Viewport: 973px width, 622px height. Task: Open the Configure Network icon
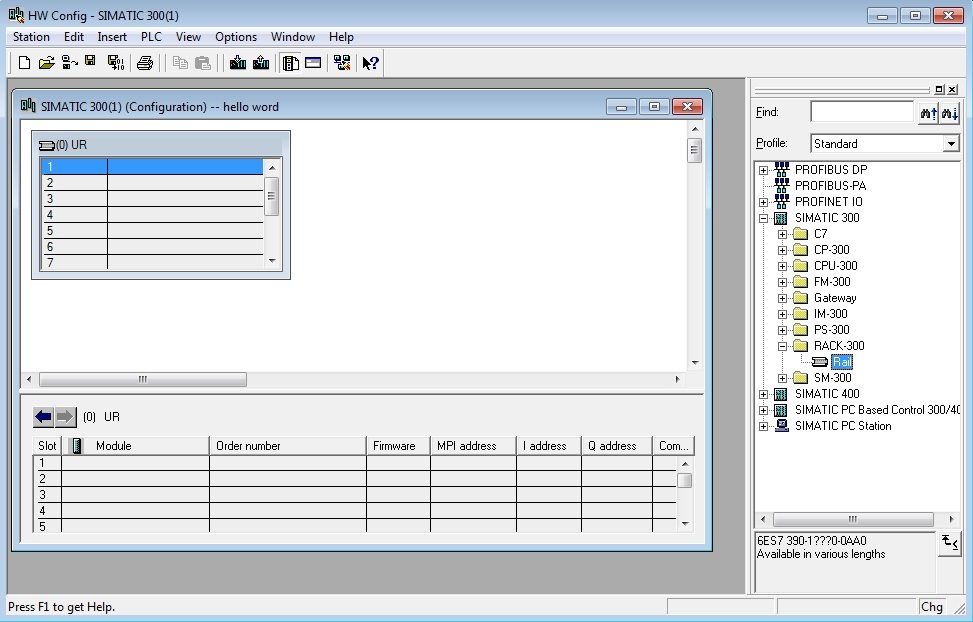(x=342, y=63)
